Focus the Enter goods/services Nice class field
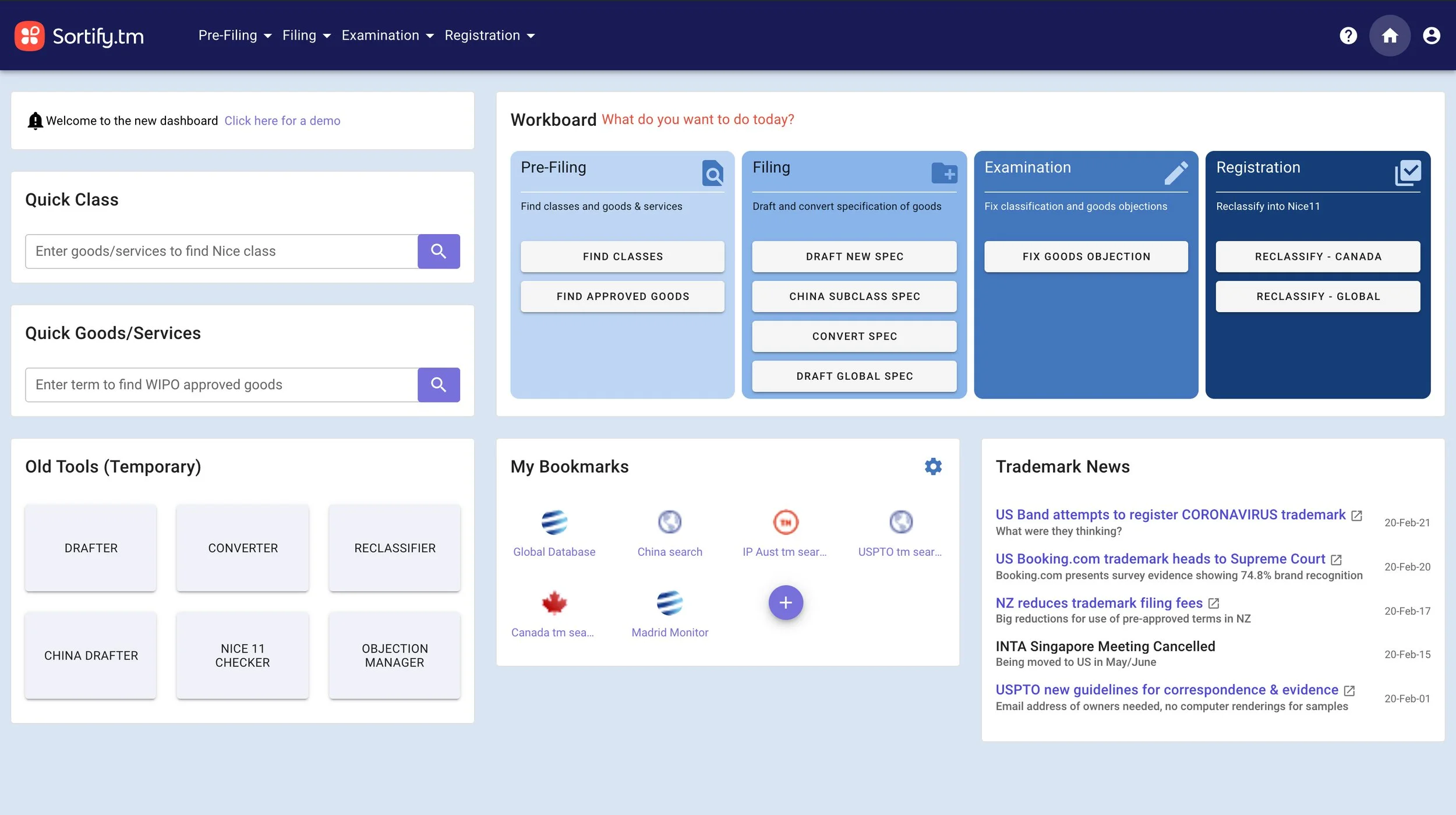 pyautogui.click(x=221, y=251)
